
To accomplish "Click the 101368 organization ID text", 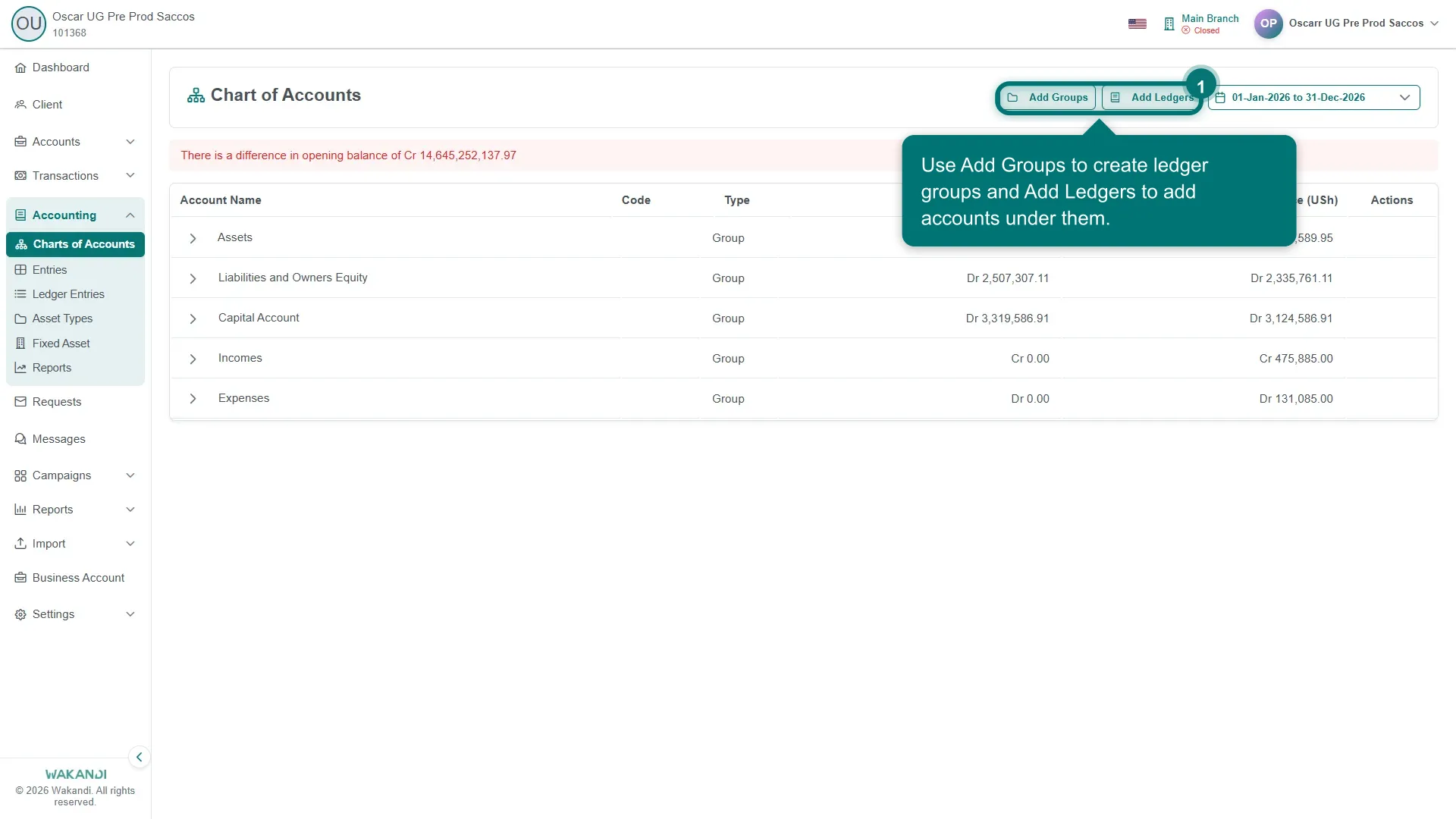I will click(x=69, y=33).
